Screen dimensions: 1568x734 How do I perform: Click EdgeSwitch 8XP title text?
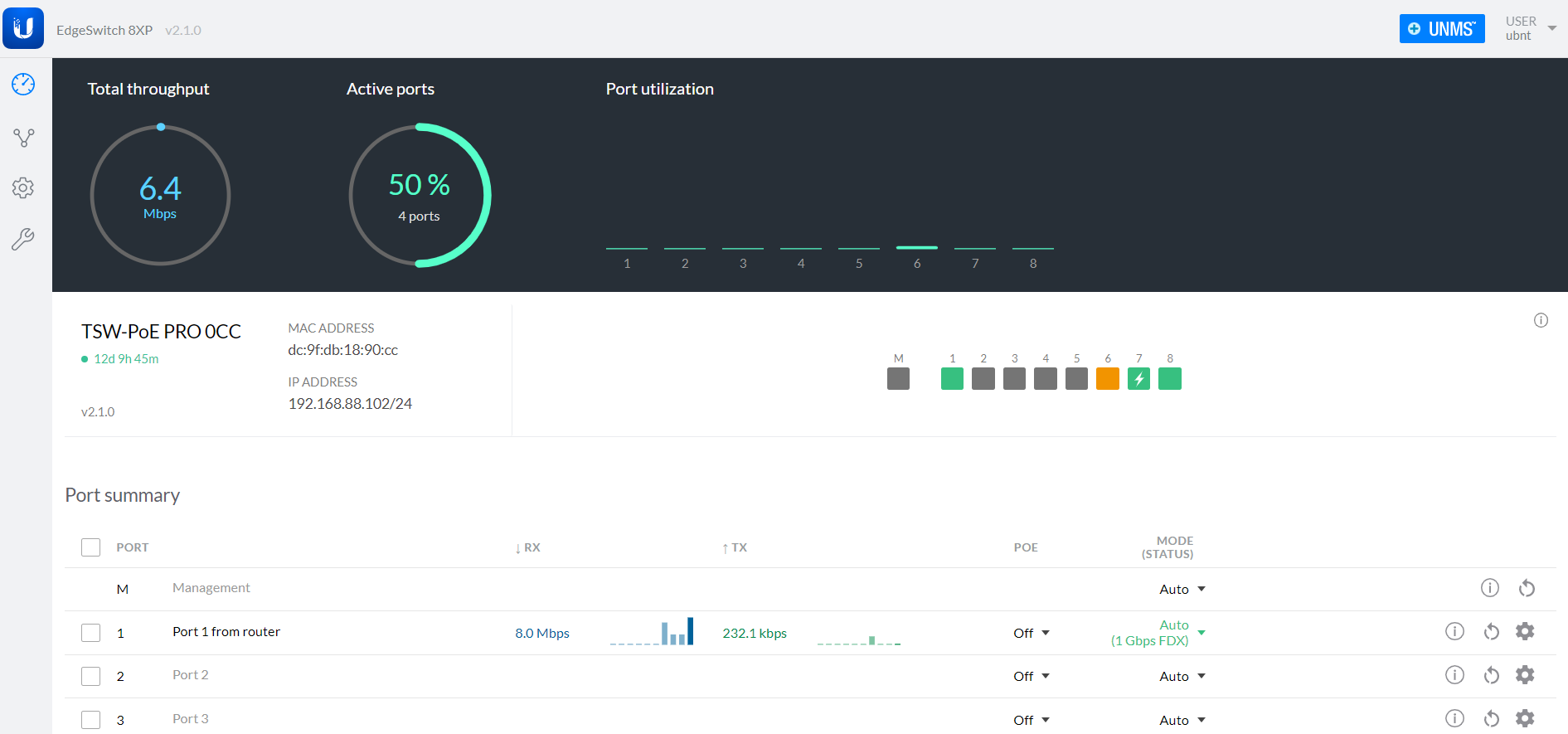tap(104, 30)
